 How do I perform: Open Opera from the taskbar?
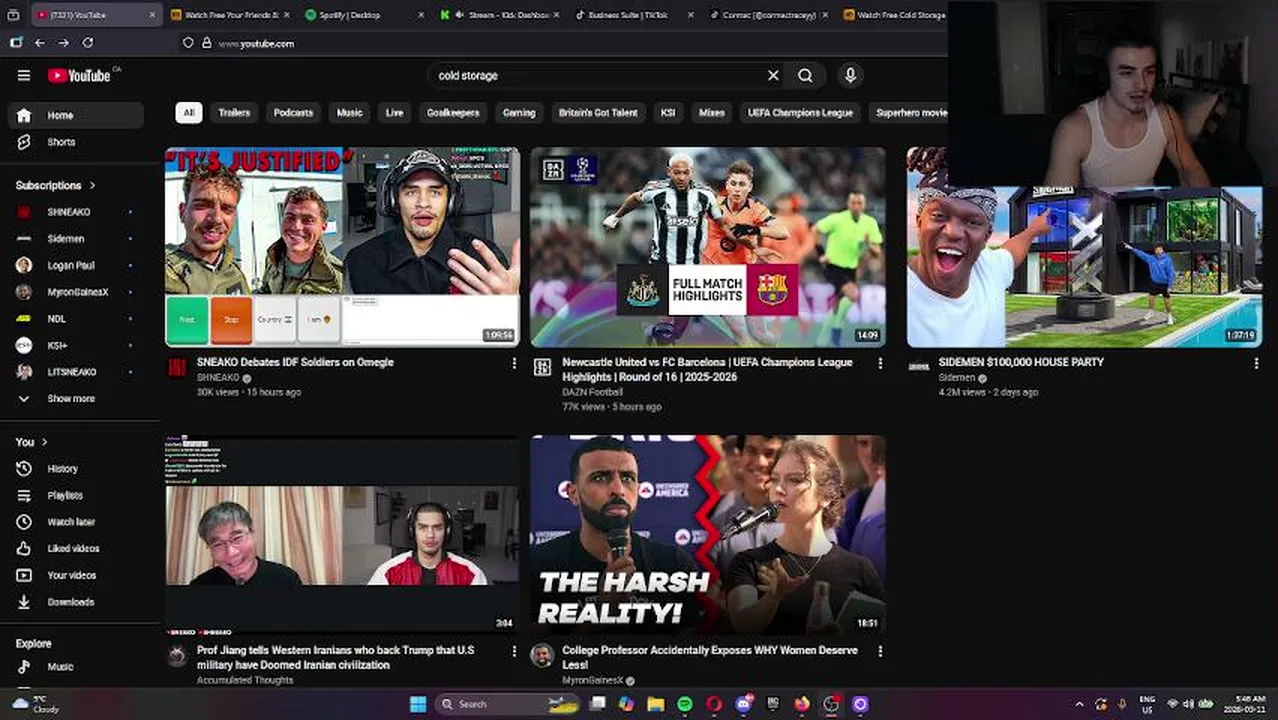coord(714,704)
